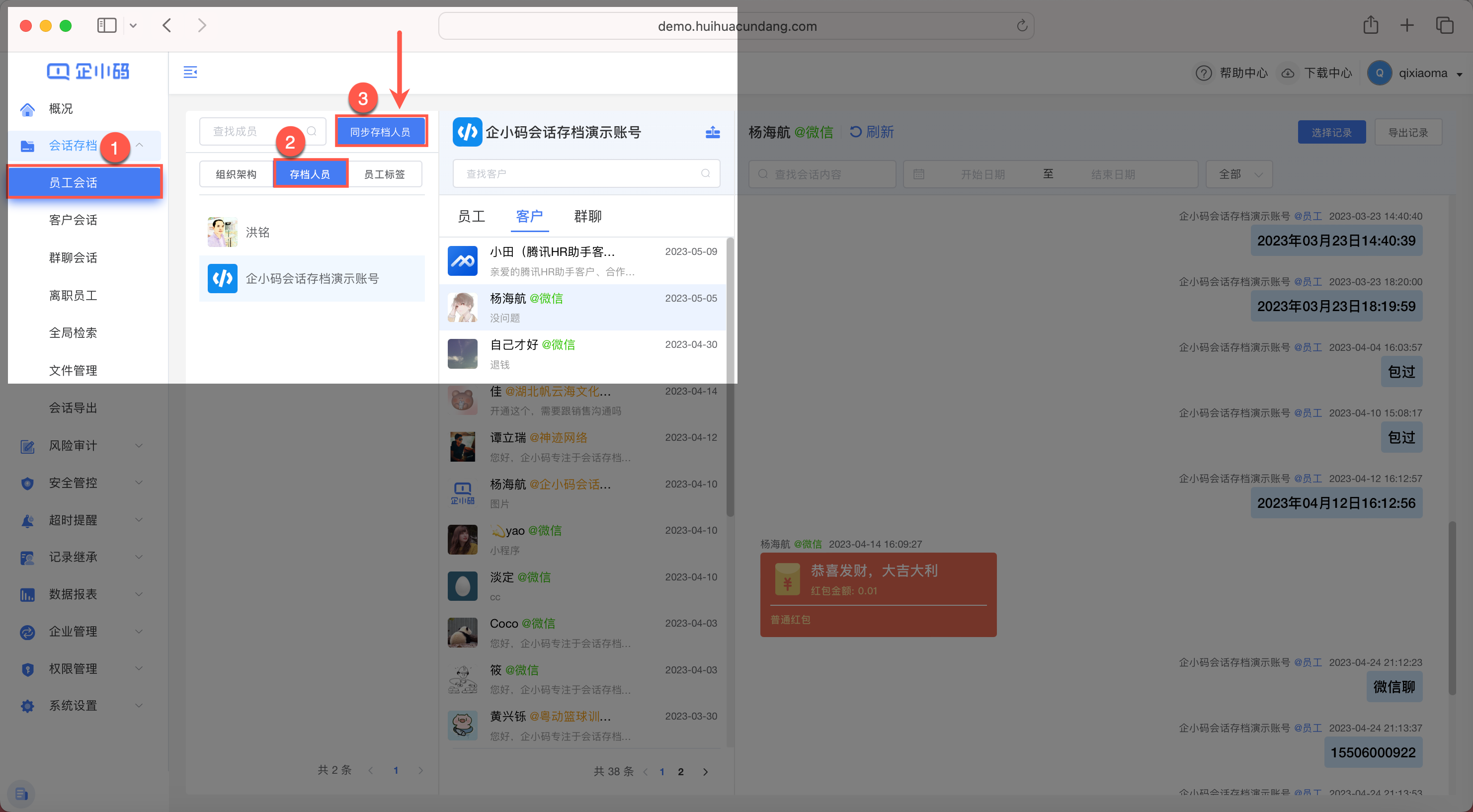Click the qixiaoma user avatar
This screenshot has width=1473, height=812.
pyautogui.click(x=1379, y=73)
